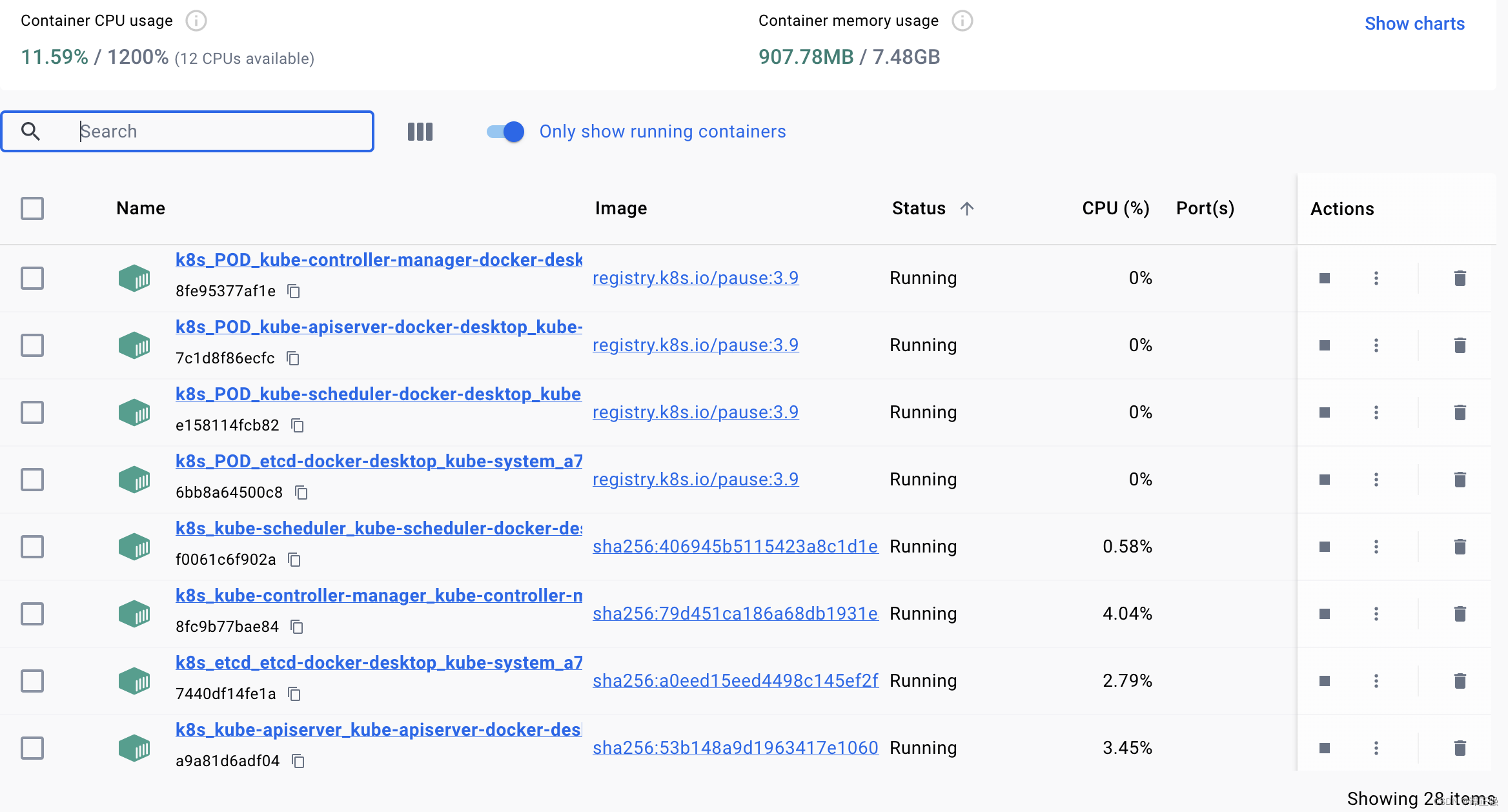1508x812 pixels.
Task: Delete the 8fe95377af1e container
Action: point(1460,278)
